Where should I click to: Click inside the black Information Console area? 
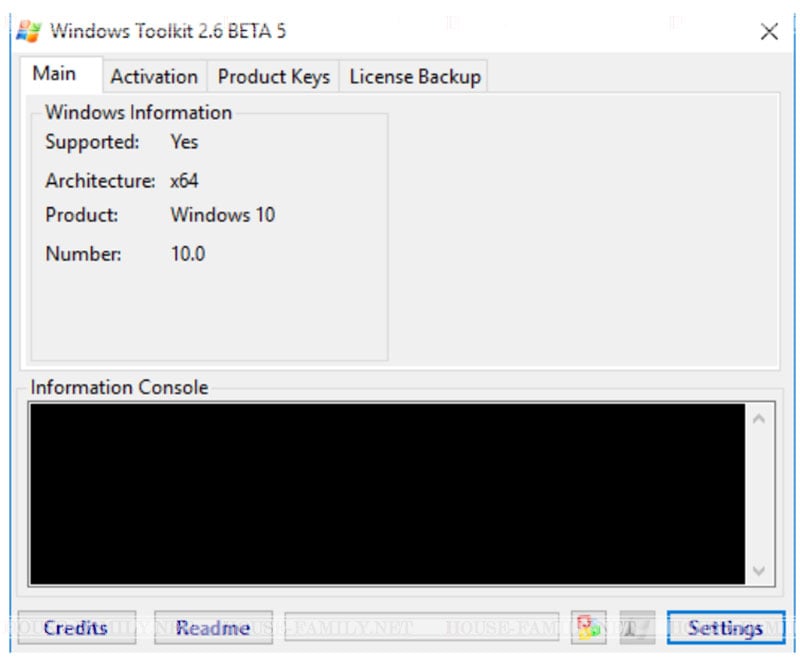(x=388, y=494)
